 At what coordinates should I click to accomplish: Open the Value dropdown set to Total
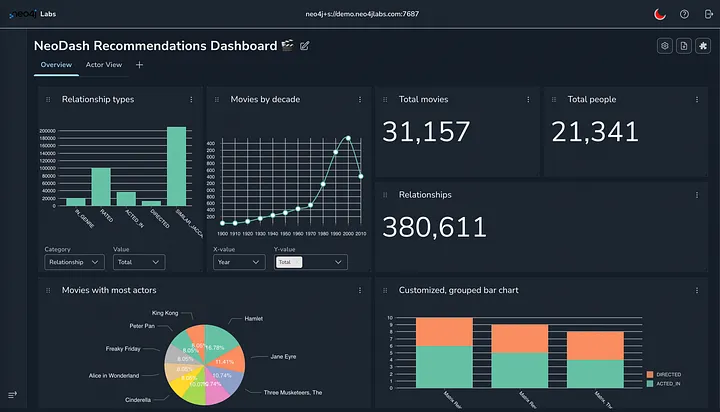(x=139, y=262)
